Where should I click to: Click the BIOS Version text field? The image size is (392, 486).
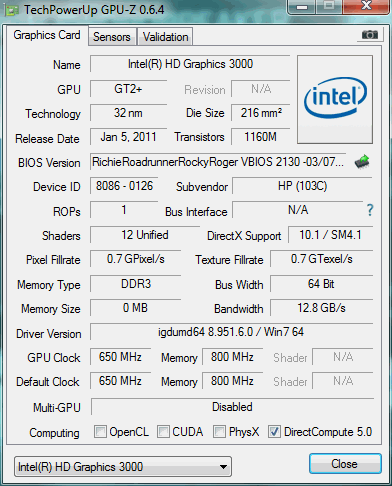pyautogui.click(x=218, y=162)
